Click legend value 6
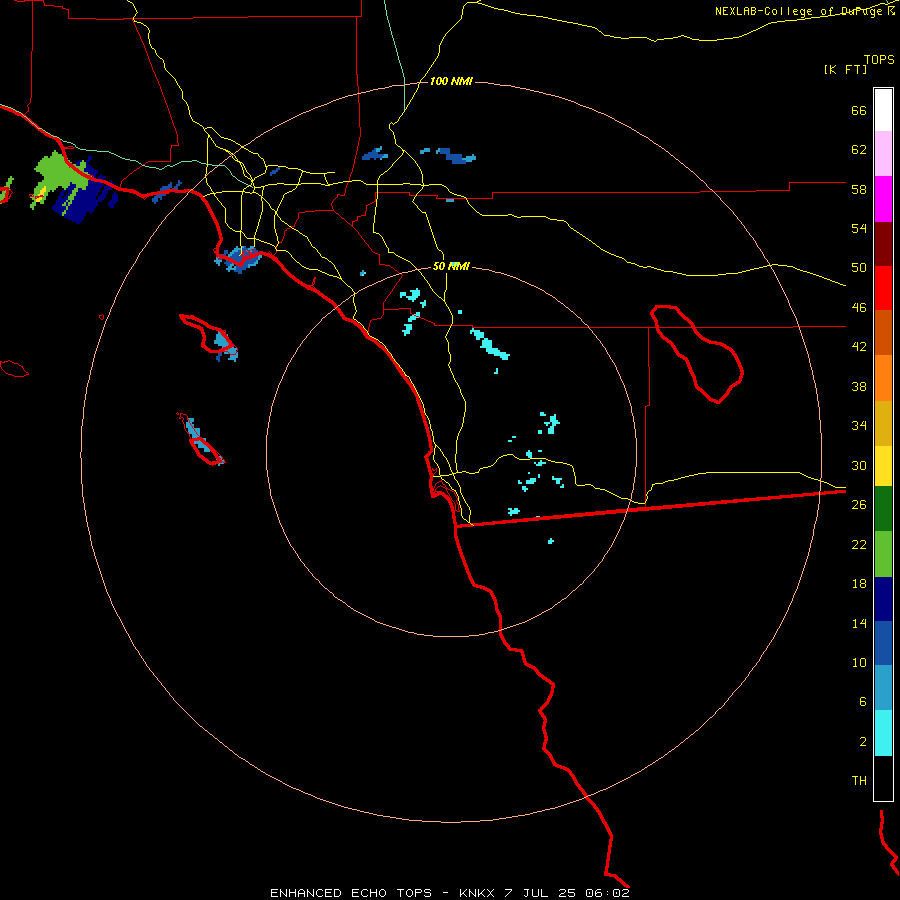 click(x=863, y=702)
